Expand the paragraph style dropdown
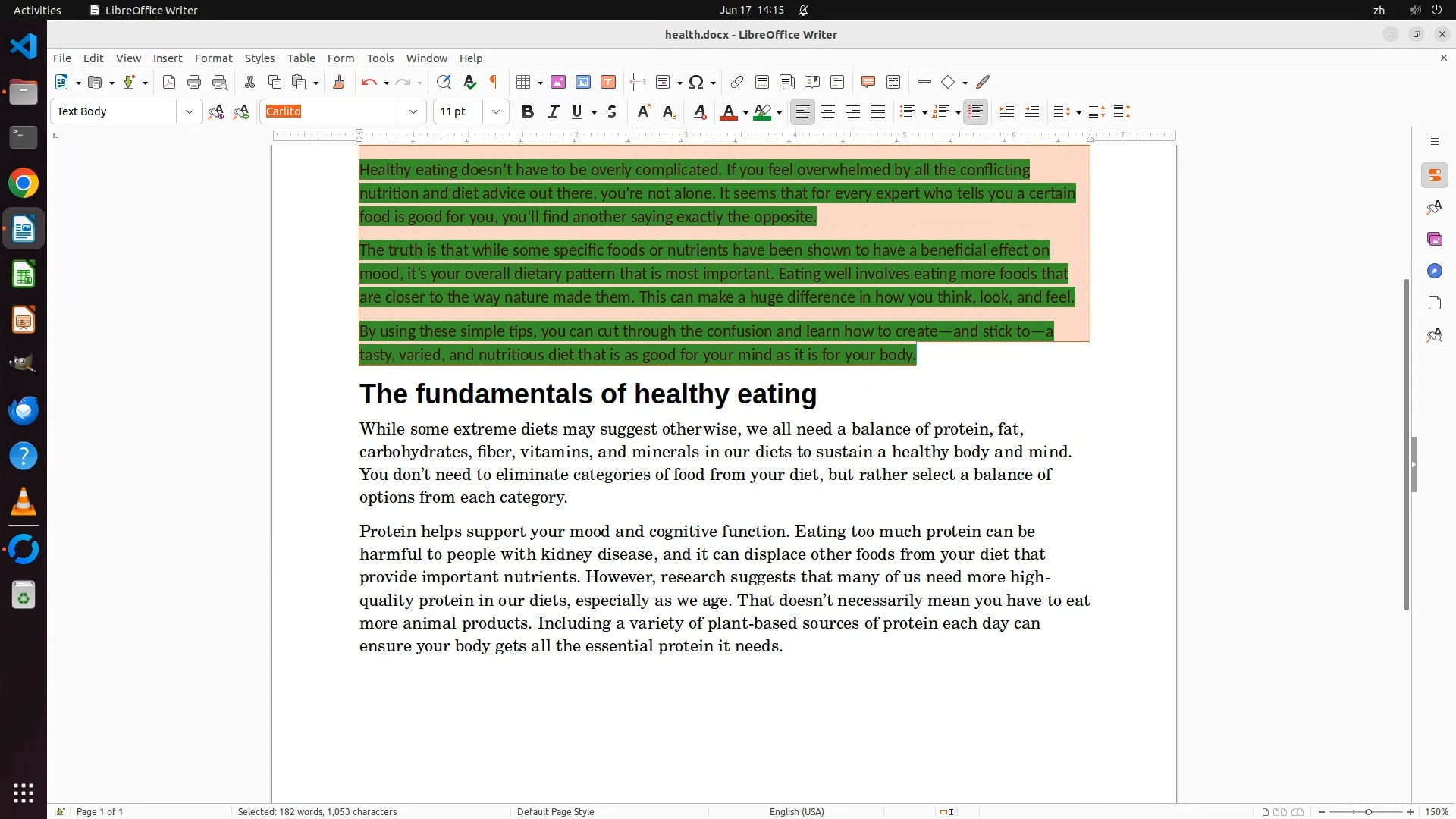This screenshot has width=1456, height=819. [189, 112]
